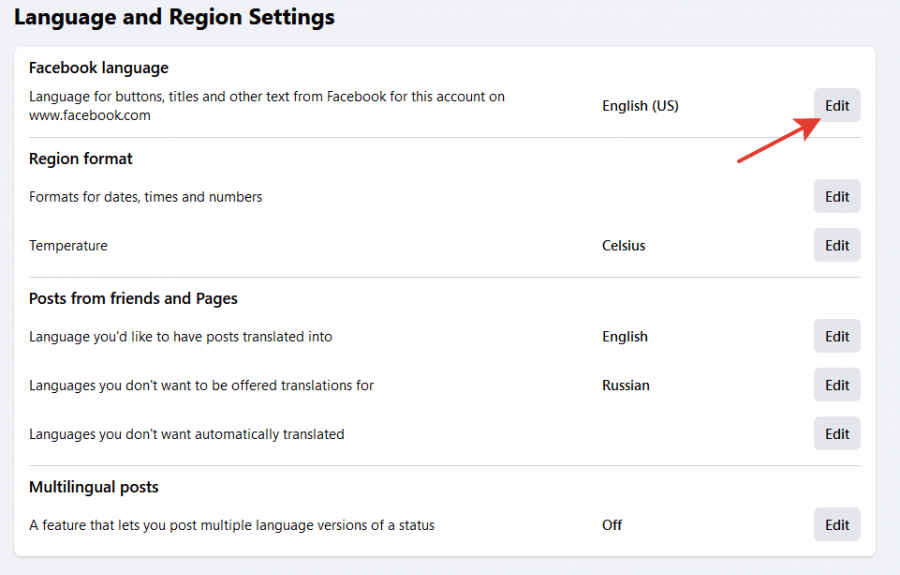Image resolution: width=900 pixels, height=575 pixels.
Task: Edit the Temperature unit
Action: [837, 246]
